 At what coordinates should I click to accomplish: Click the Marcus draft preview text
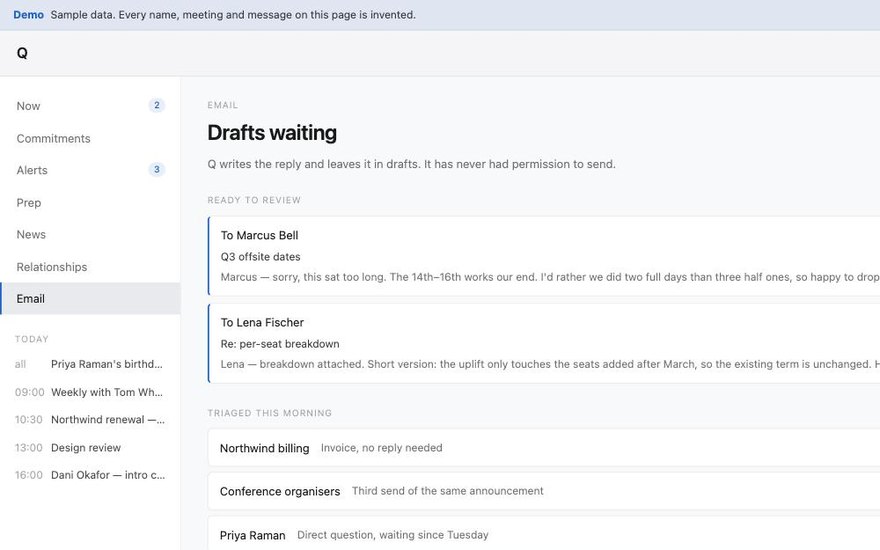click(550, 277)
